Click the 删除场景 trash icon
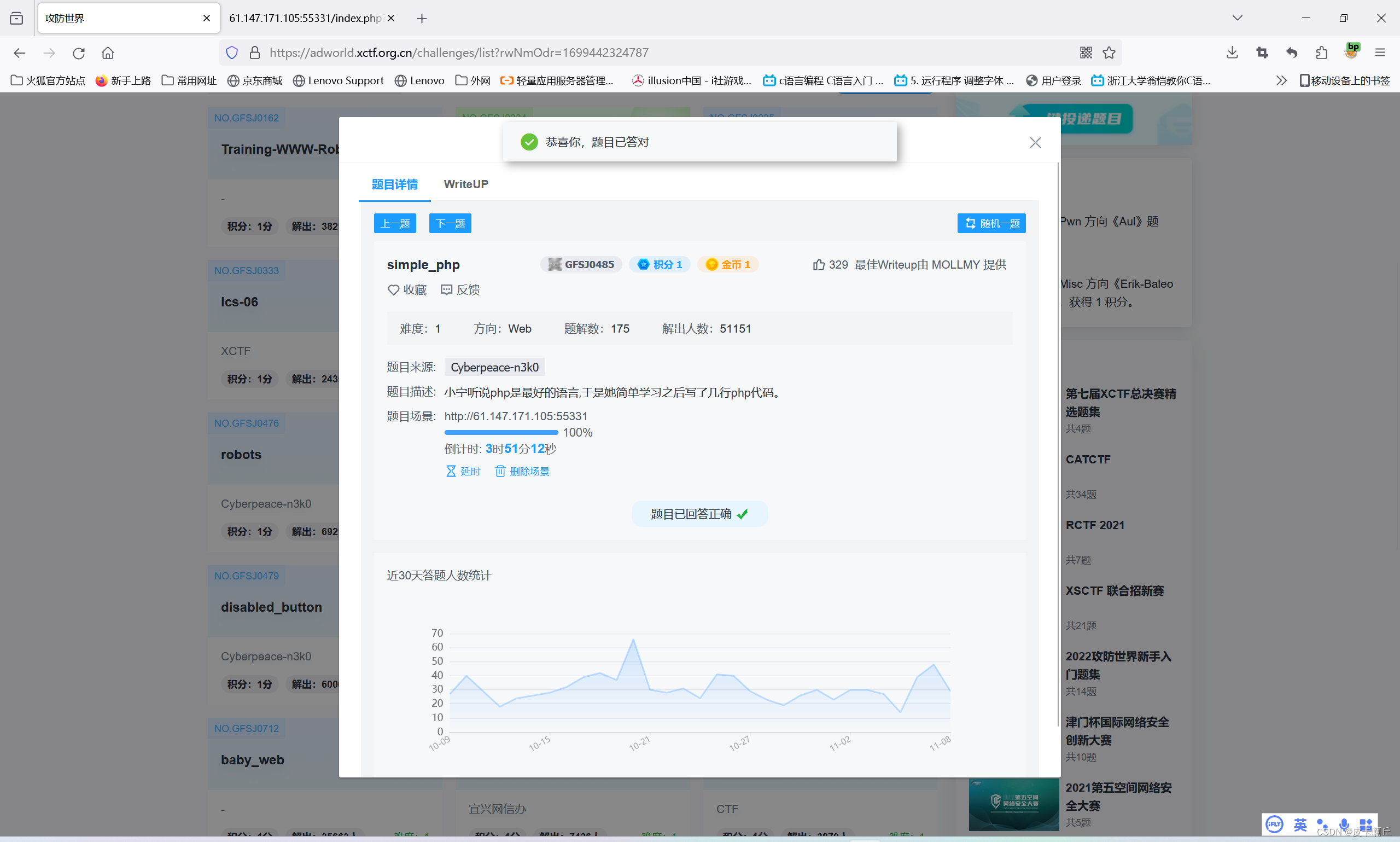 (501, 471)
